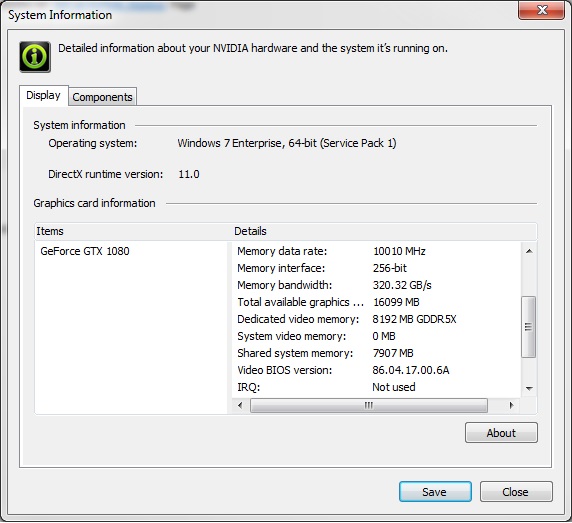Click the Close button

[516, 492]
